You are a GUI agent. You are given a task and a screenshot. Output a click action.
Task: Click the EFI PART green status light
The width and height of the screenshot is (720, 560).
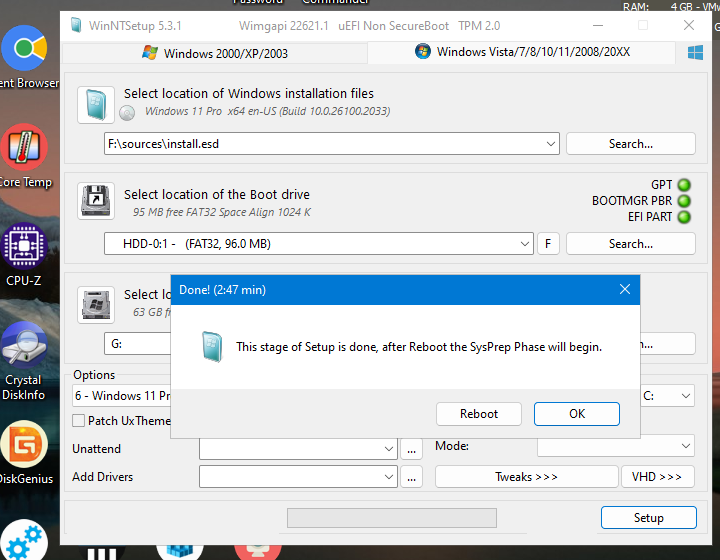point(684,217)
